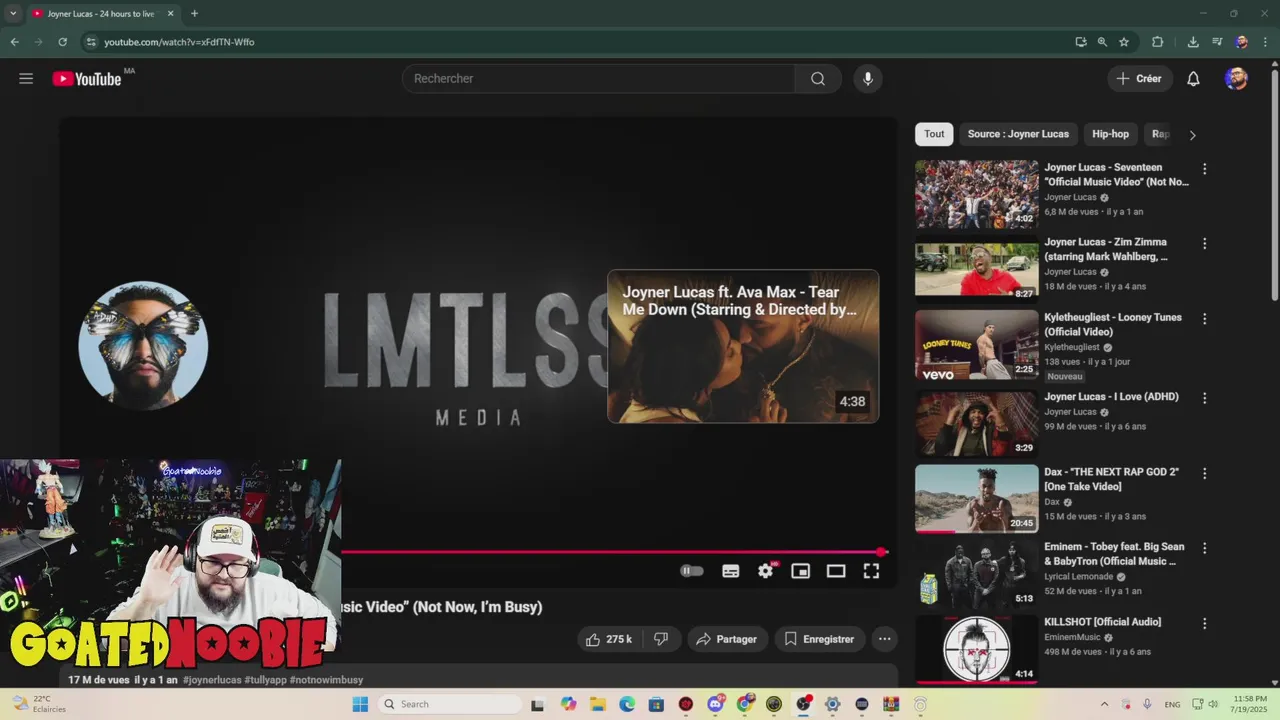Open the notifications bell
Viewport: 1280px width, 720px height.
1193,79
